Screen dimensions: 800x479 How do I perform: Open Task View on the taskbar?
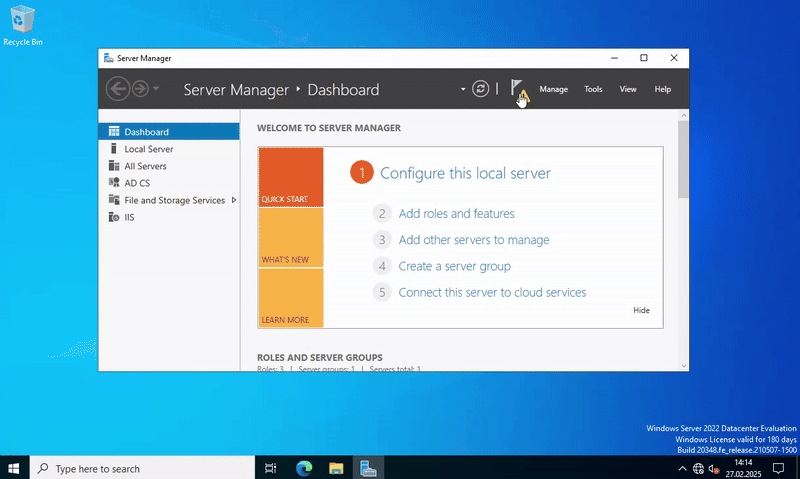[270, 468]
